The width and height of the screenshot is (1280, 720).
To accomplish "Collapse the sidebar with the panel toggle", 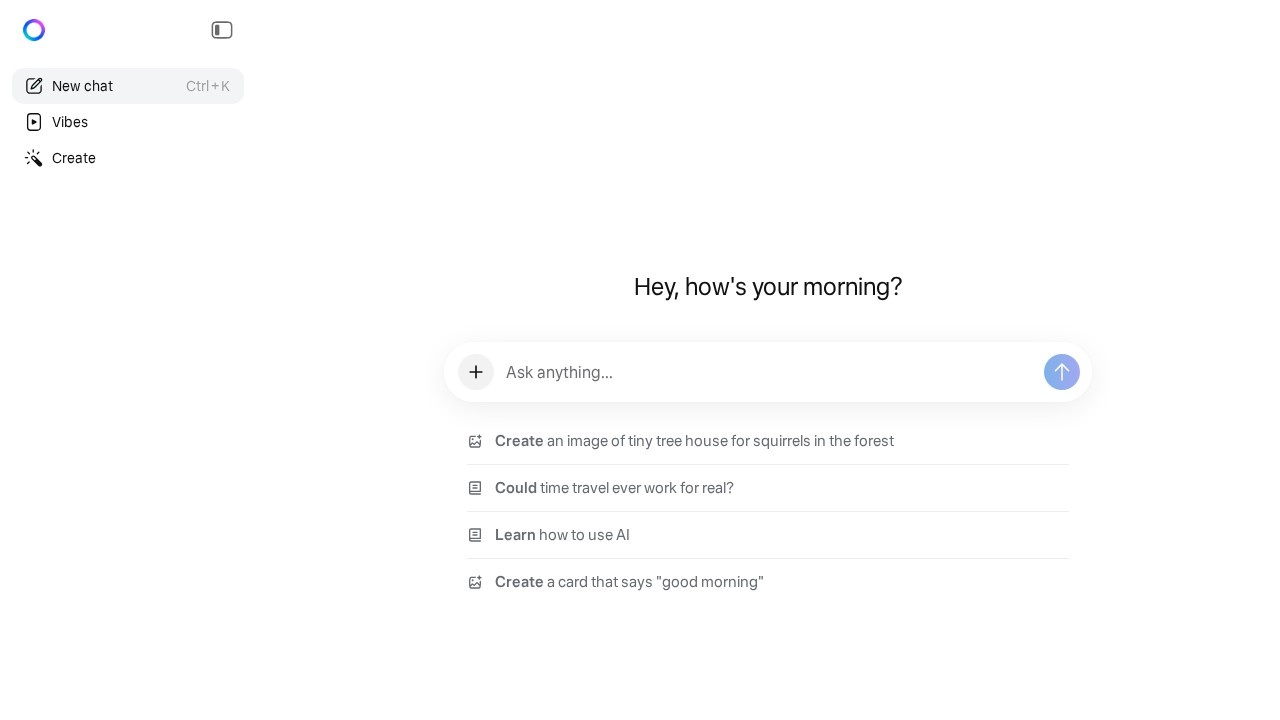I will [x=222, y=30].
